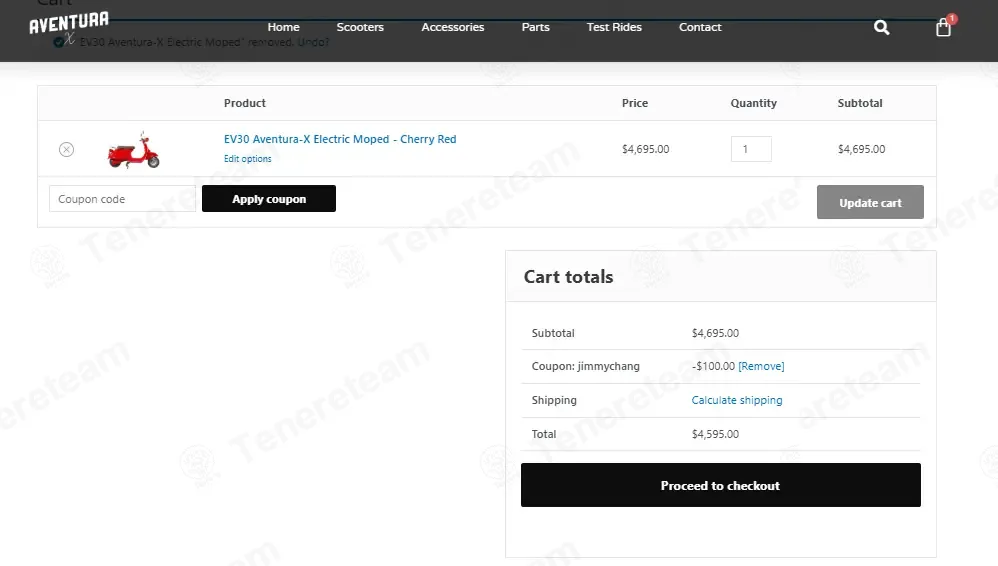Go to the Home menu item
Screen dimensions: 998x566
283,27
